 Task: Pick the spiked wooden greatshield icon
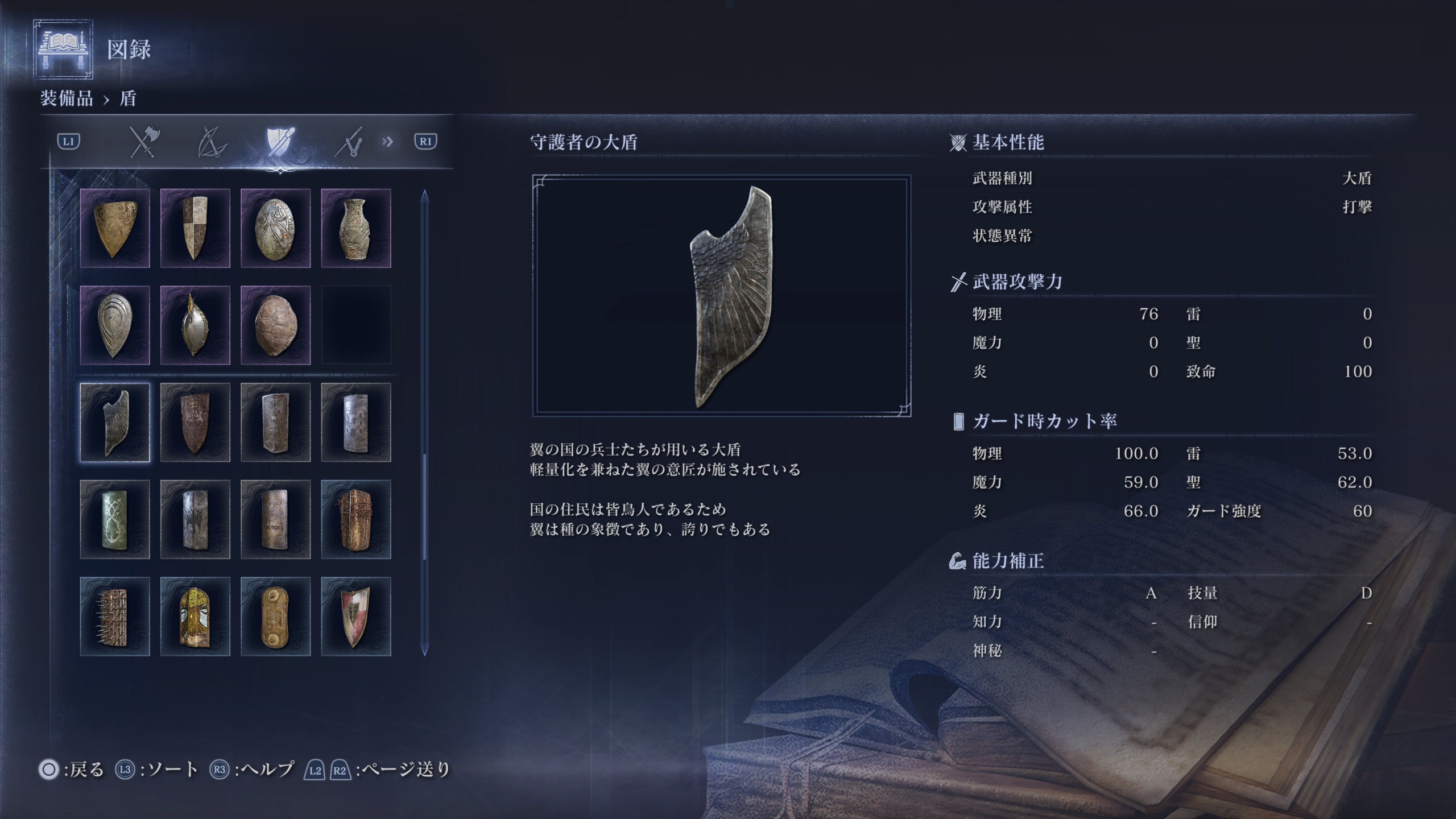(115, 617)
